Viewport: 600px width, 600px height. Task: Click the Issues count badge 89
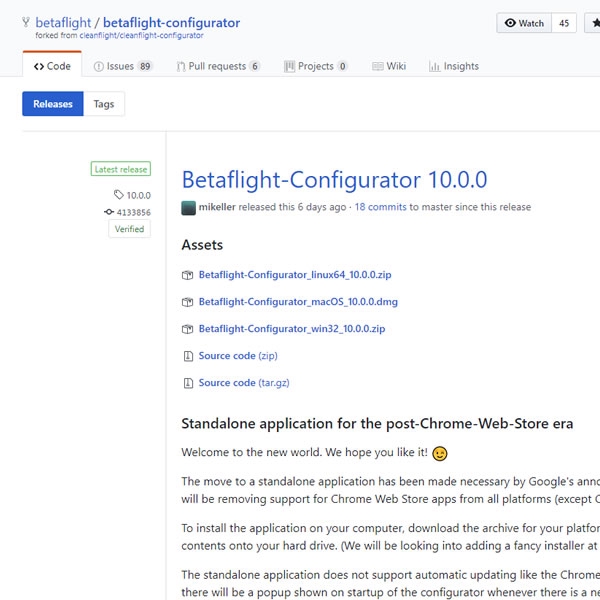coord(145,66)
